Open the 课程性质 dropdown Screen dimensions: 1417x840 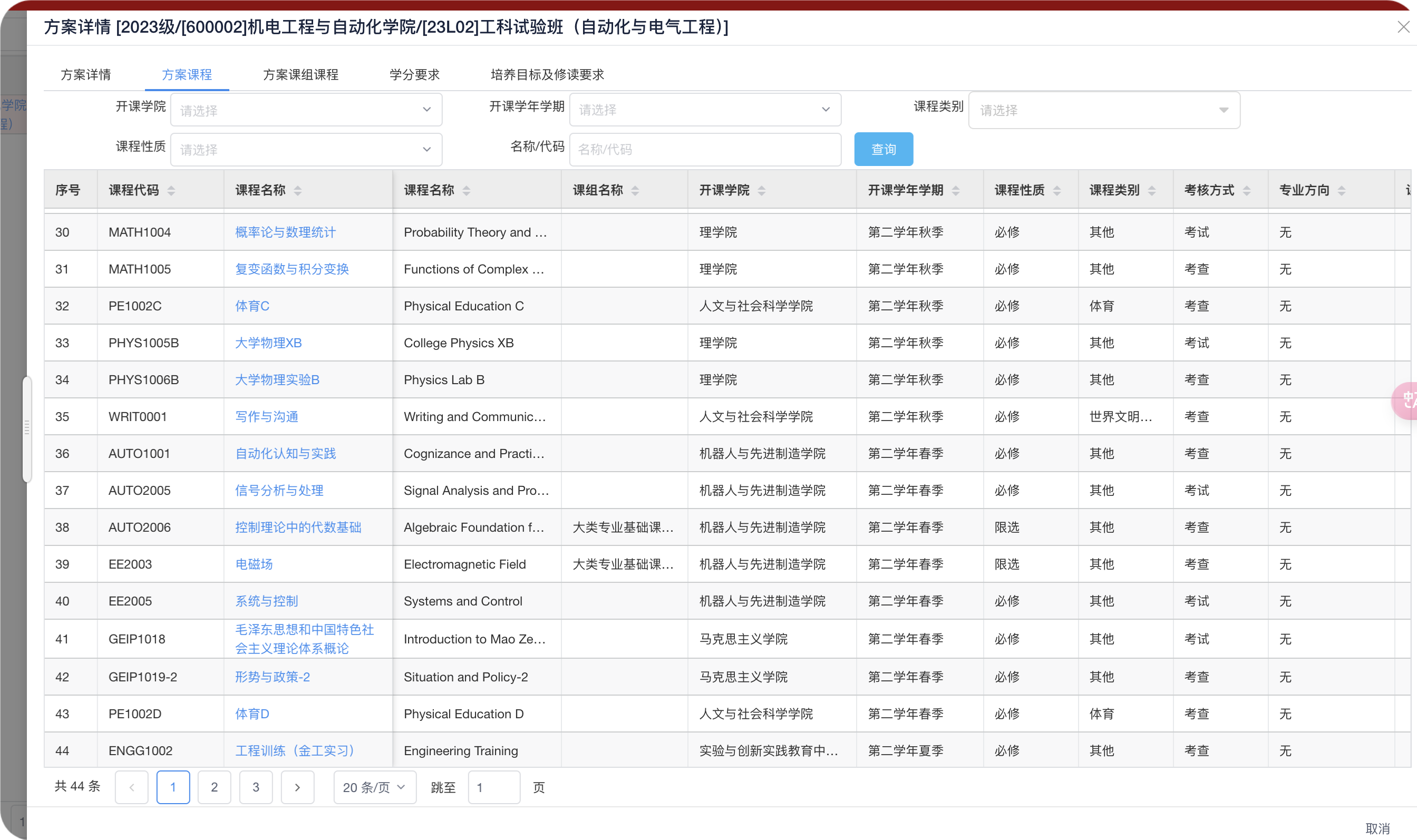pyautogui.click(x=306, y=150)
